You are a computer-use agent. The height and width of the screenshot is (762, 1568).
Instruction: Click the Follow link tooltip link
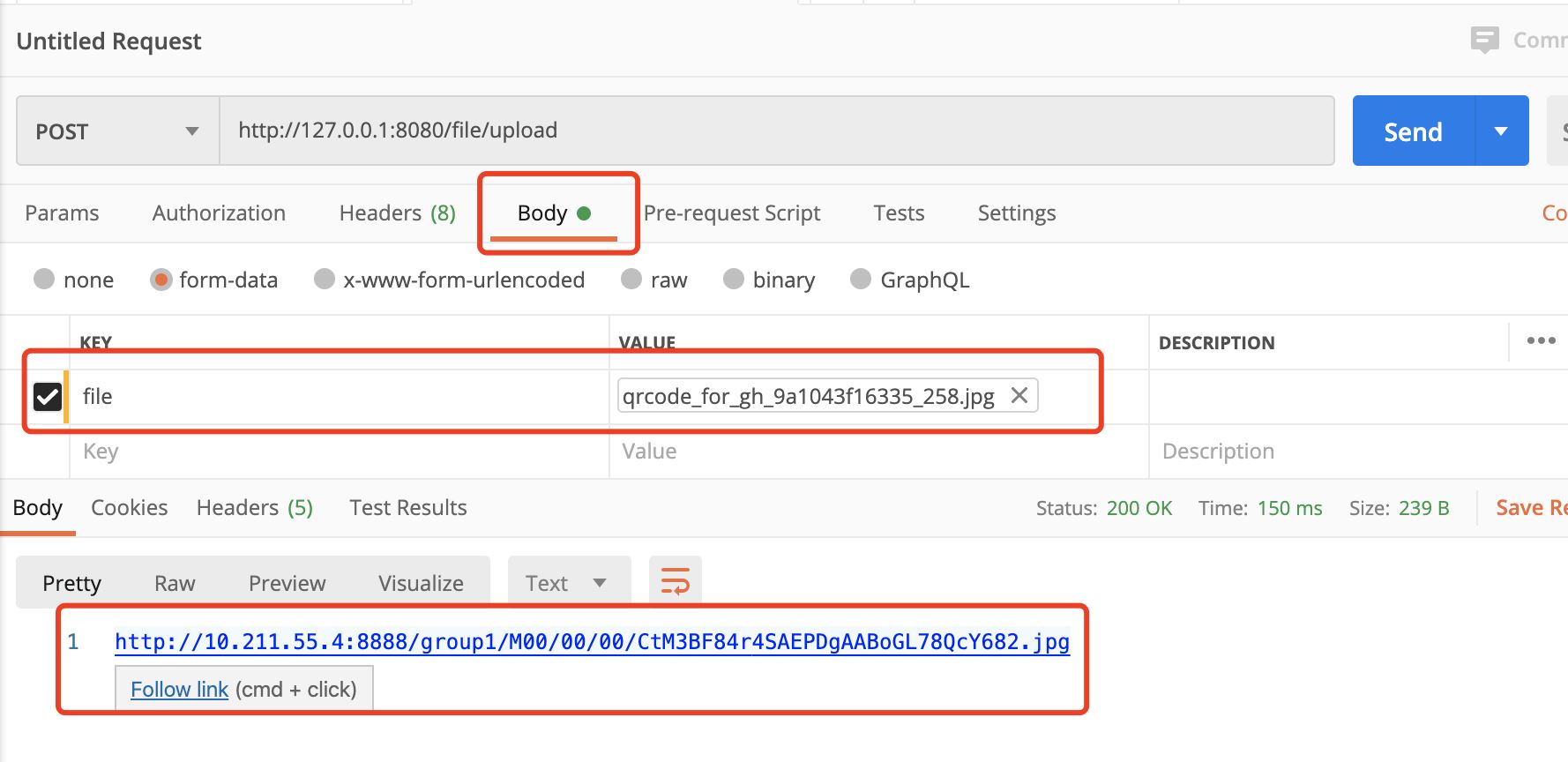(x=179, y=690)
